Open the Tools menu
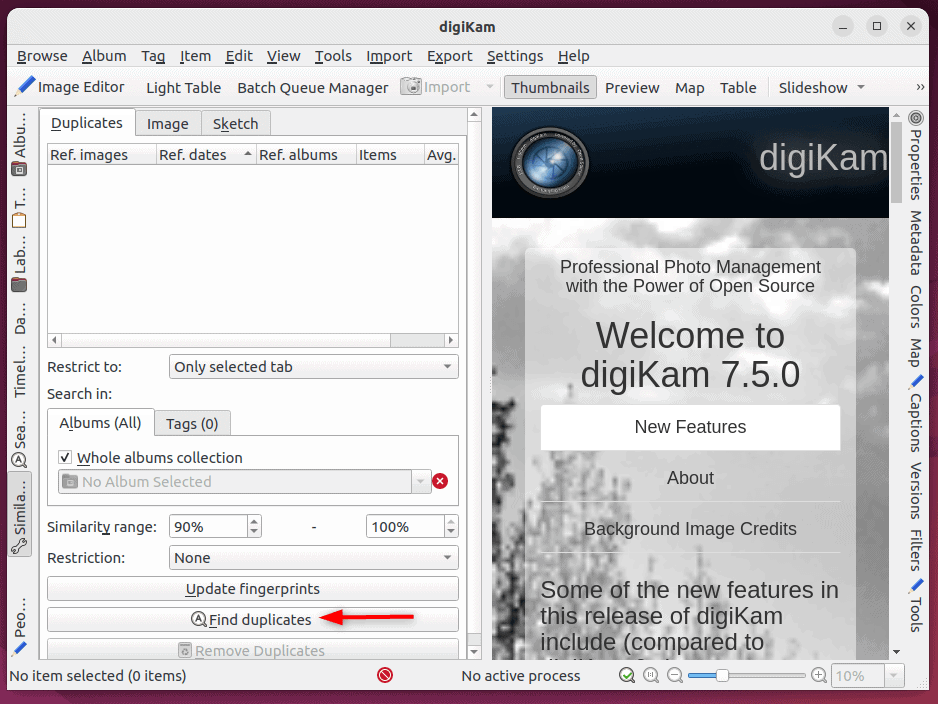 333,56
